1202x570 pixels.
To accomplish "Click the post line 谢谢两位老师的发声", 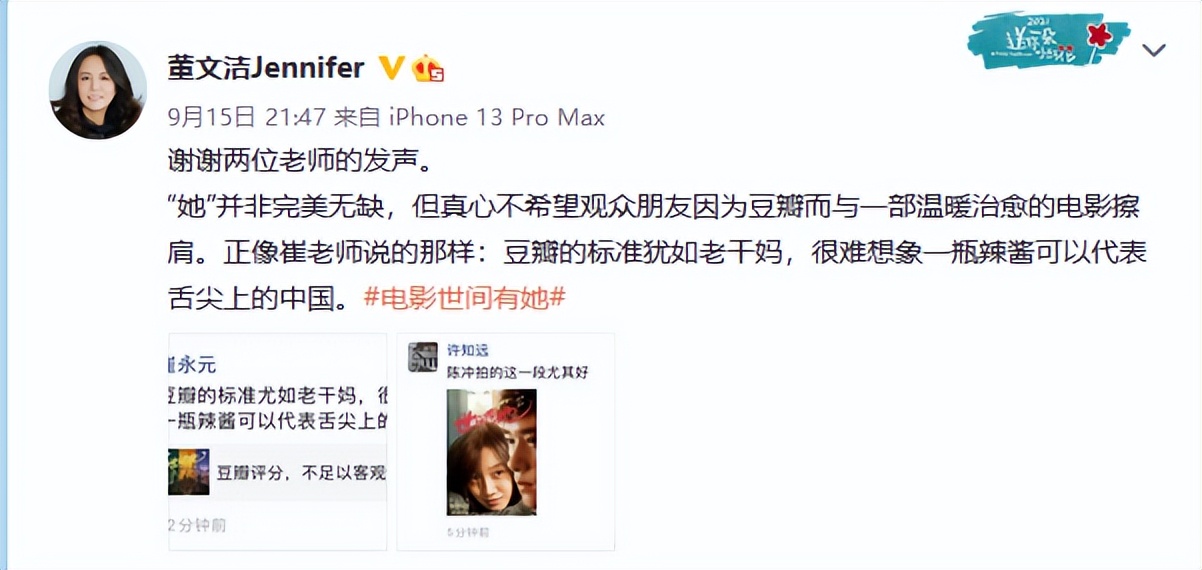I will pos(303,160).
